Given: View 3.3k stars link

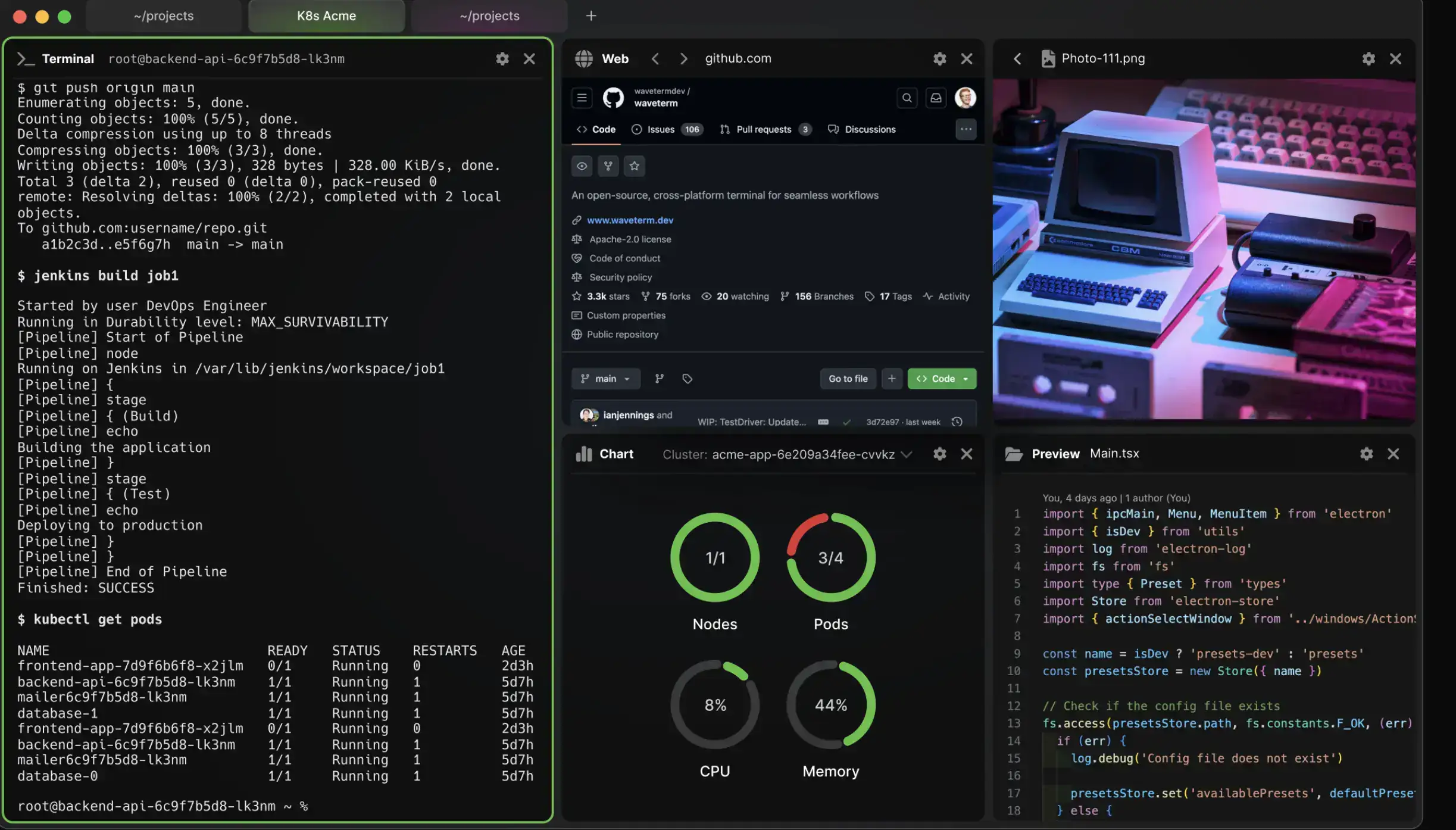Looking at the screenshot, I should tap(601, 297).
